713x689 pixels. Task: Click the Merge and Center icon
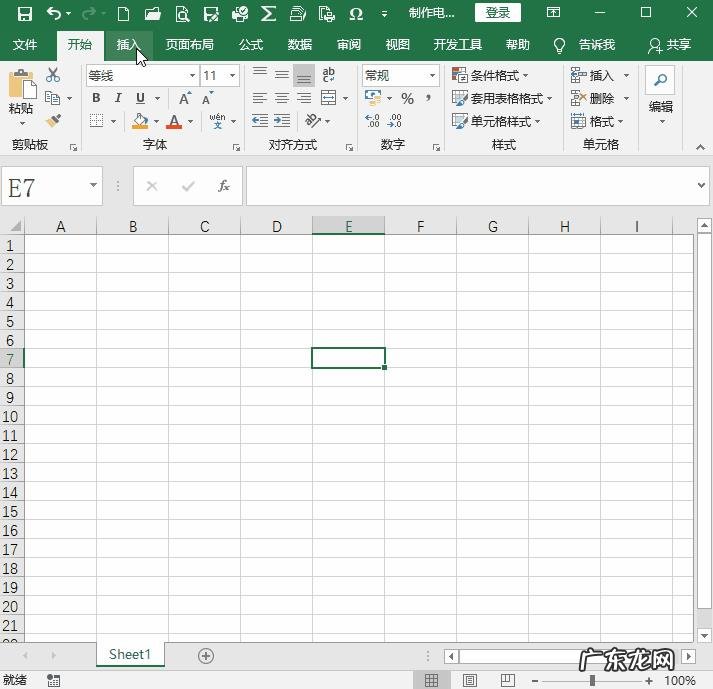pos(329,98)
